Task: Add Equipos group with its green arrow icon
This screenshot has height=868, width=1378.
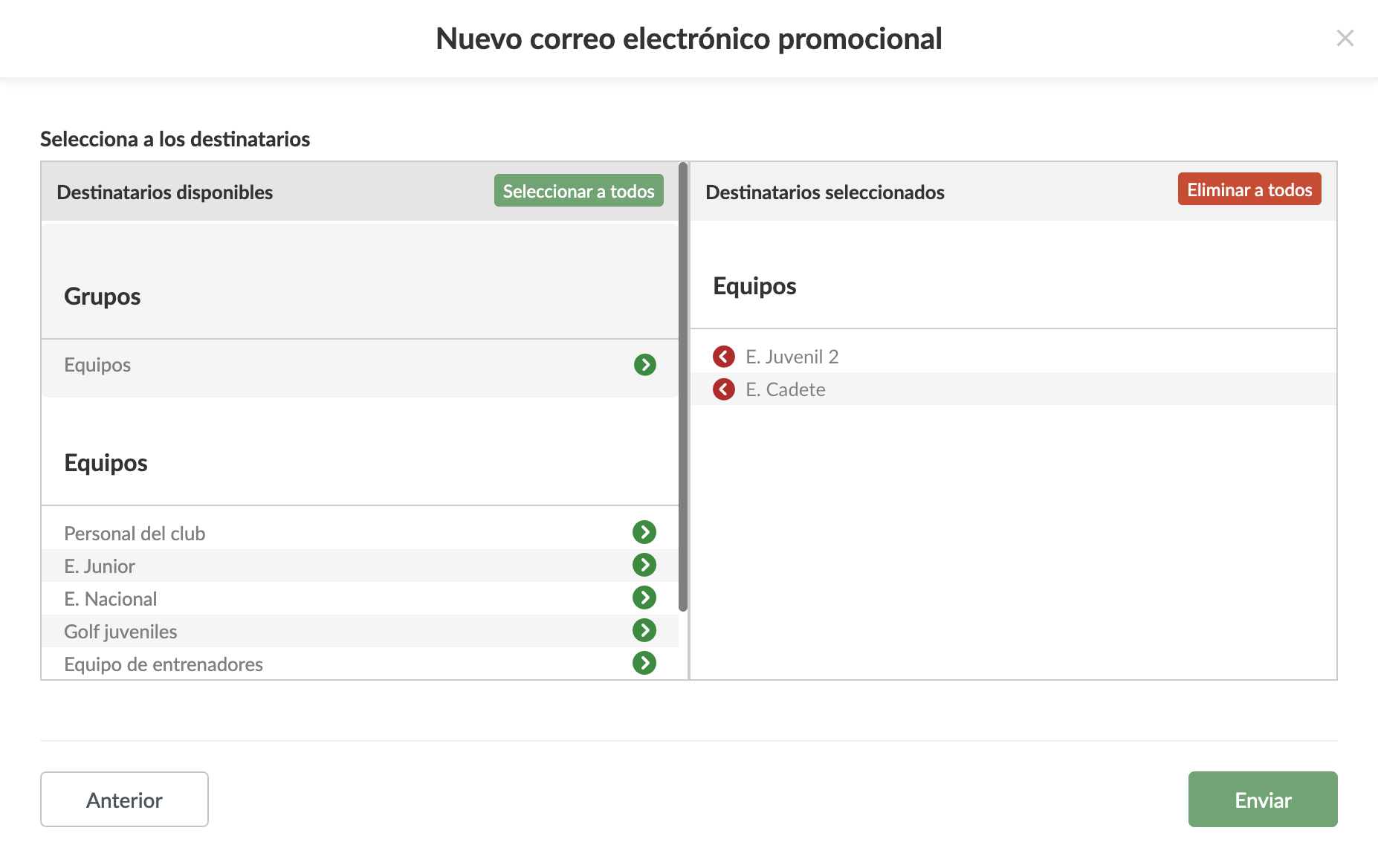Action: (x=645, y=365)
